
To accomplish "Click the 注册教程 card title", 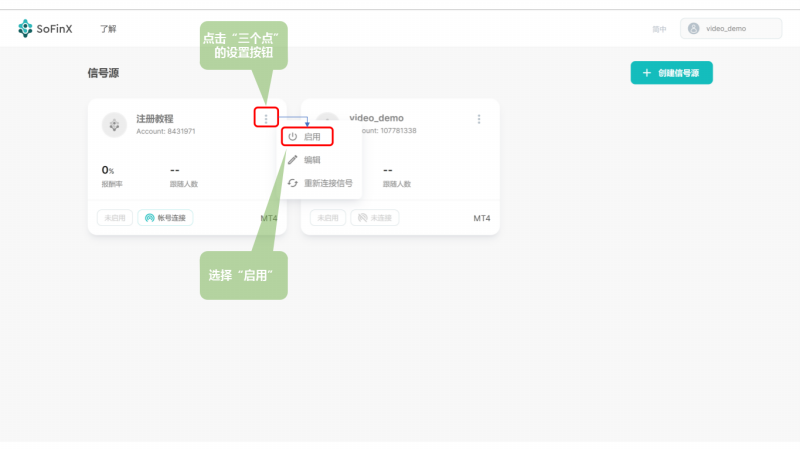I will pyautogui.click(x=155, y=118).
